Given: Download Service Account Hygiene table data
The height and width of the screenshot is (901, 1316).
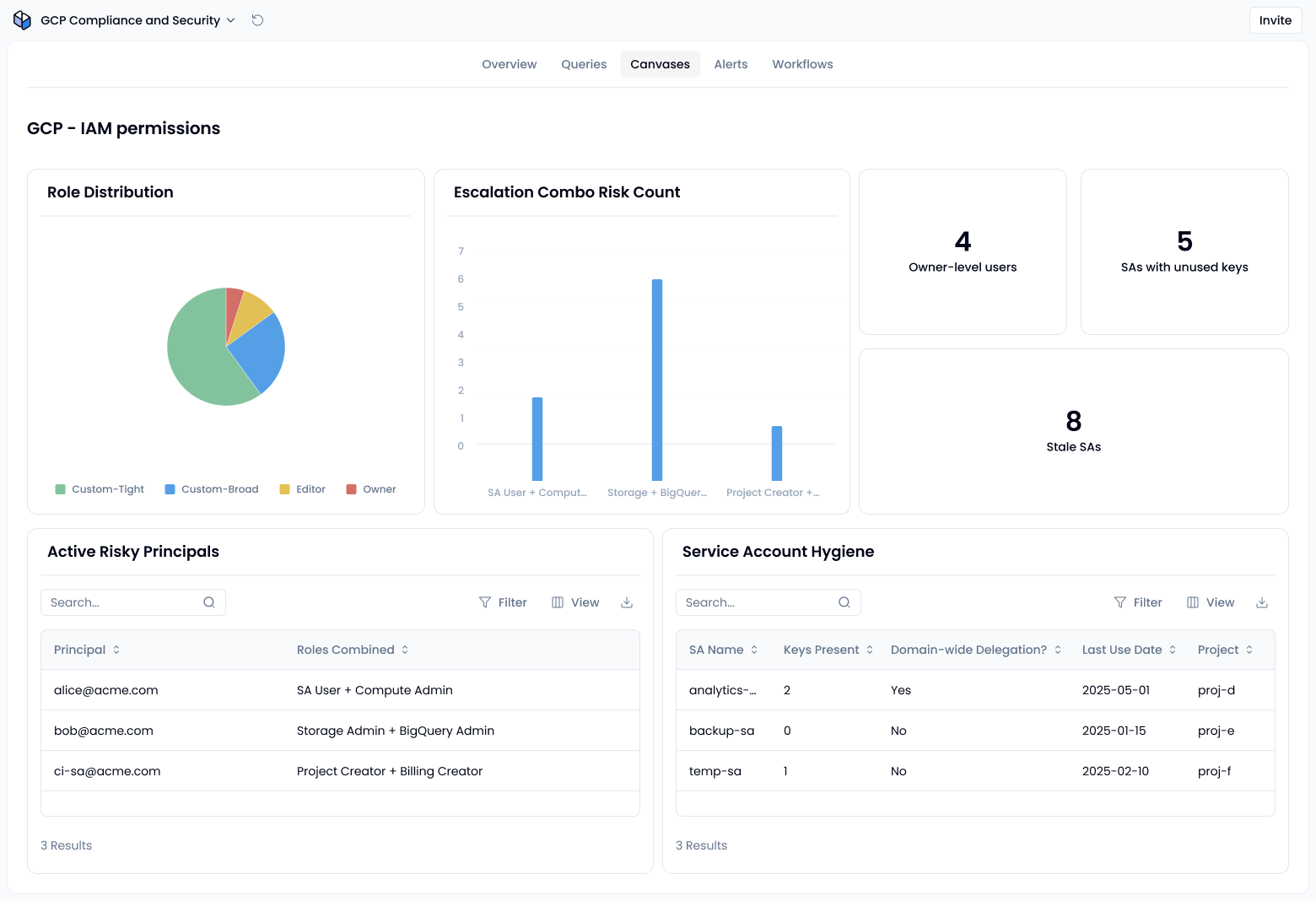Looking at the screenshot, I should click(x=1262, y=602).
